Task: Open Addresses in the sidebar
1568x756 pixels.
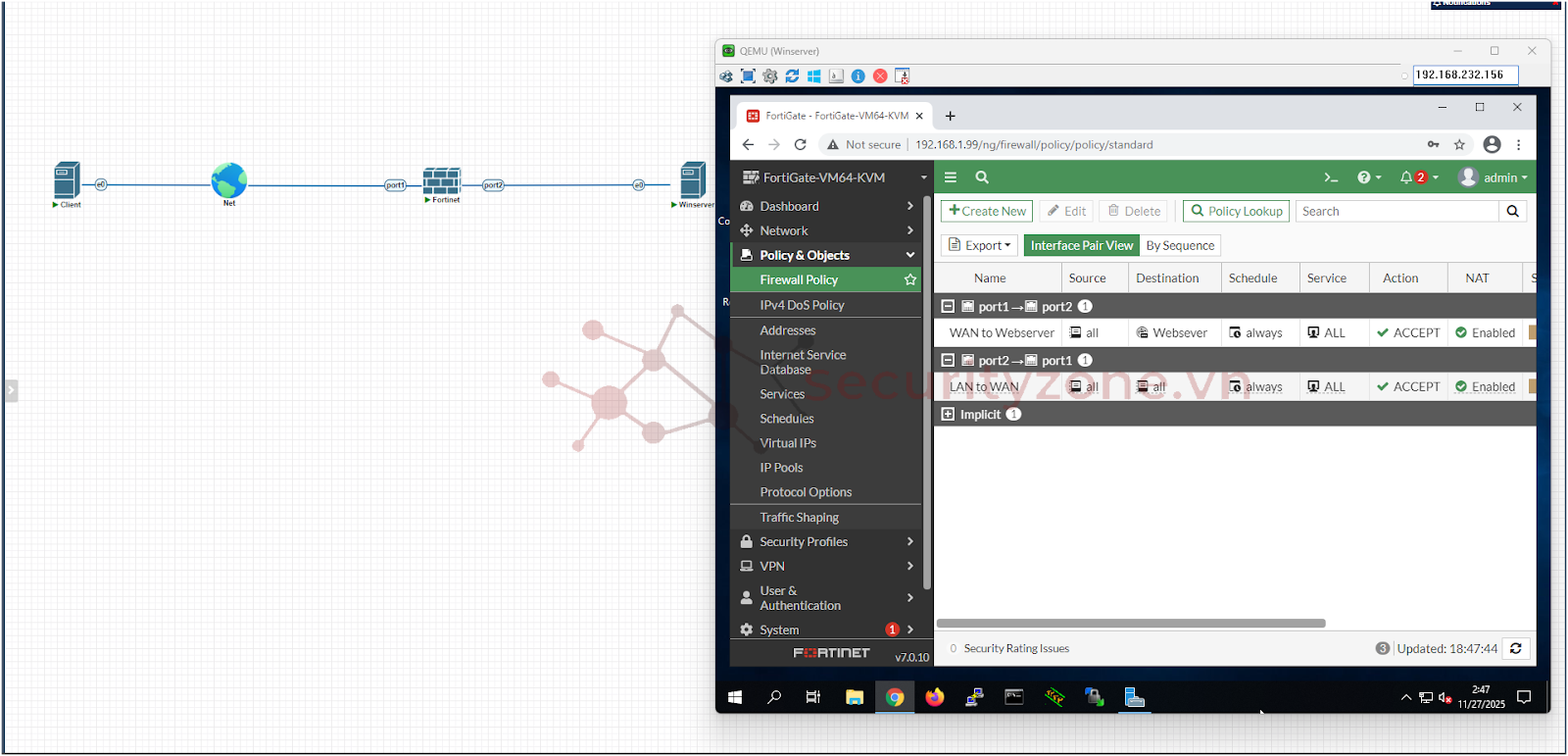Action: pyautogui.click(x=788, y=330)
